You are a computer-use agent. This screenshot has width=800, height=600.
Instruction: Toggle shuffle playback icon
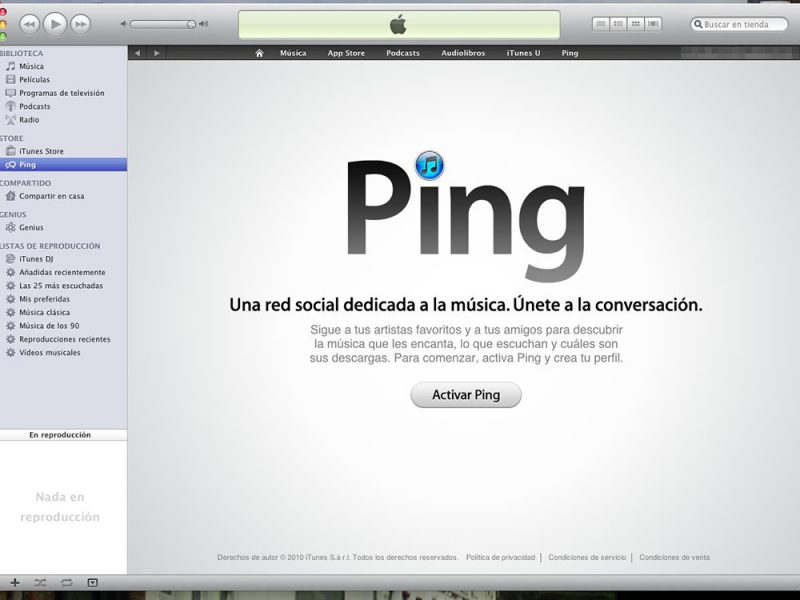(40, 583)
